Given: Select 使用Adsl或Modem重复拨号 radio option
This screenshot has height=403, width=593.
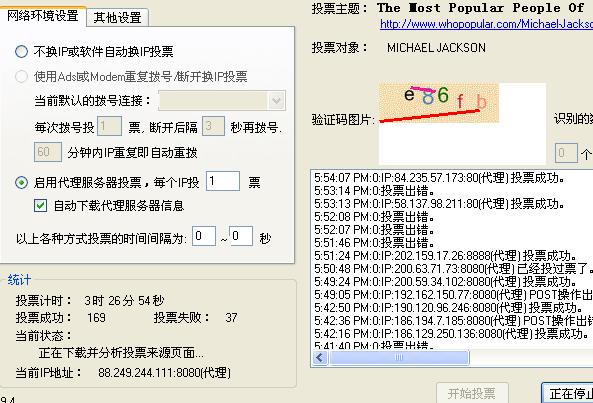Looking at the screenshot, I should (22, 76).
